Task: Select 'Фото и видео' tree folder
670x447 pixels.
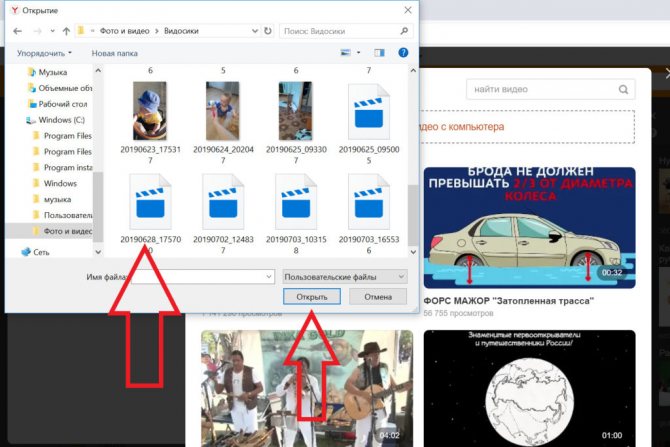Action: click(62, 231)
